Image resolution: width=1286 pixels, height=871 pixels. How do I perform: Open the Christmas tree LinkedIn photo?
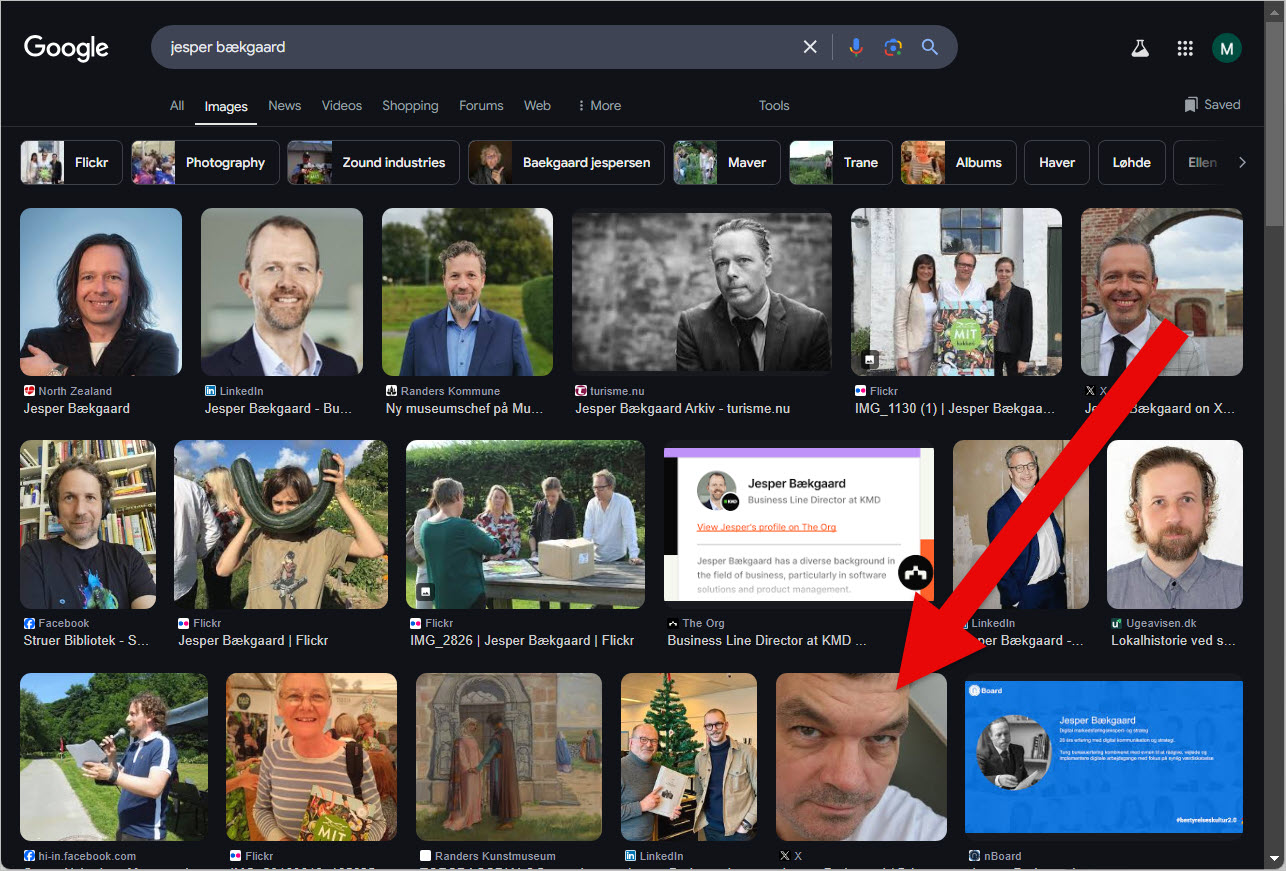tap(690, 757)
